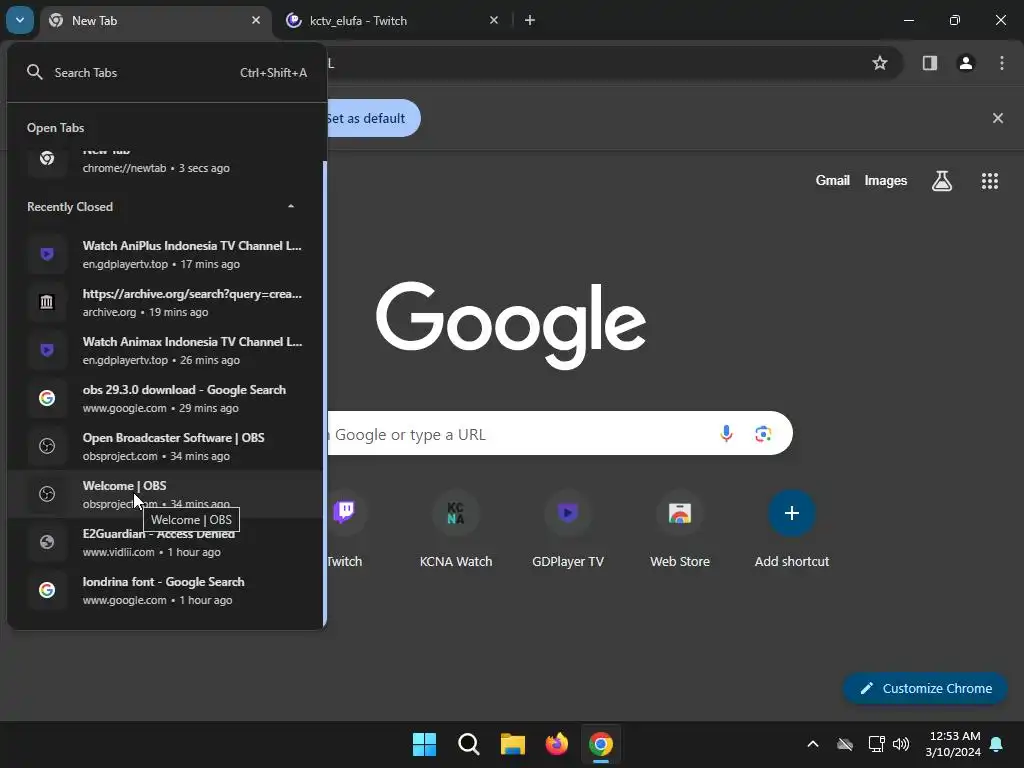This screenshot has height=768, width=1024.
Task: Open a new tab with plus button
Action: pyautogui.click(x=530, y=20)
